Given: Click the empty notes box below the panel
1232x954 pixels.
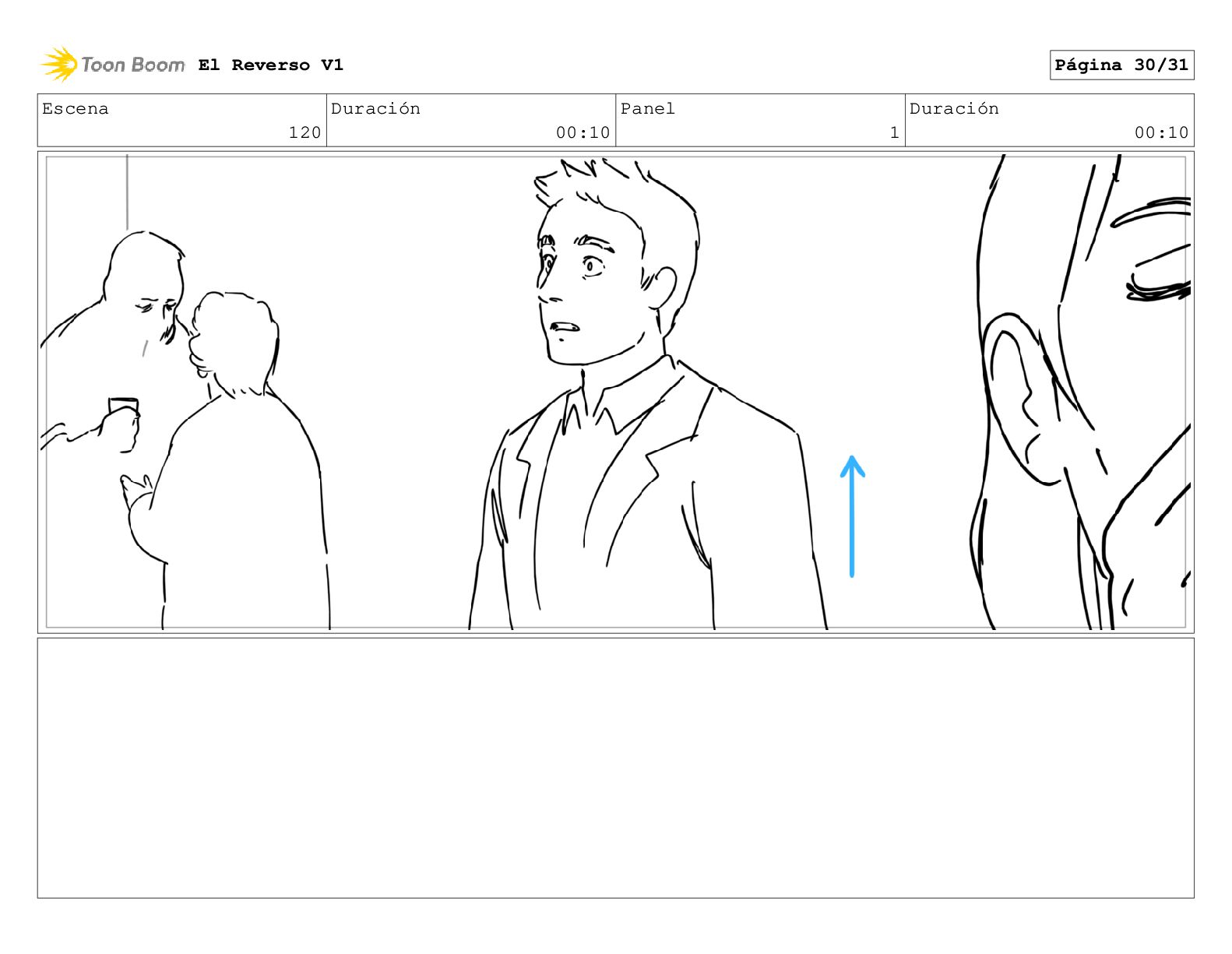Looking at the screenshot, I should pos(615,768).
